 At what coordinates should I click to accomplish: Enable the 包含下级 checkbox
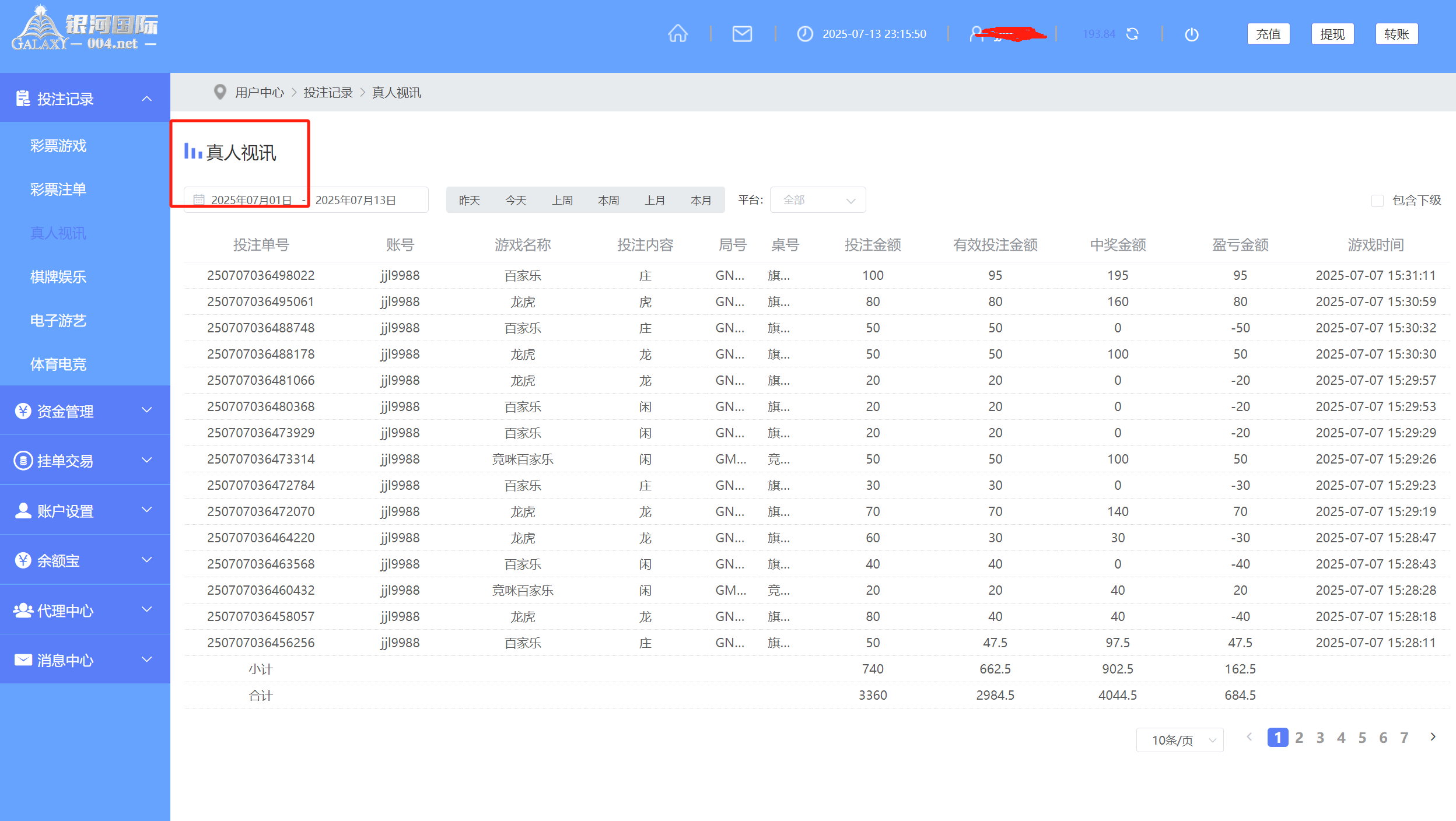tap(1377, 201)
